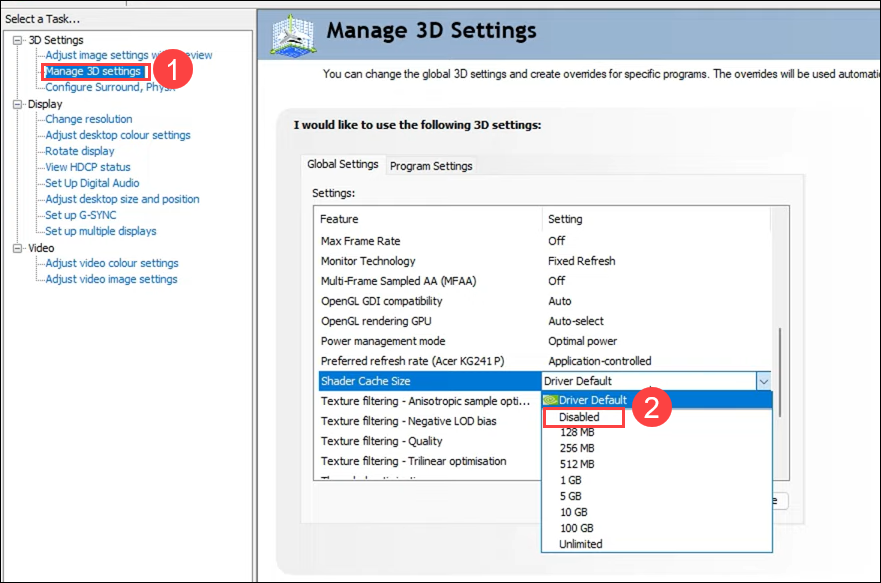Click the Fixed Refresh setting value
The width and height of the screenshot is (881, 583).
point(582,261)
